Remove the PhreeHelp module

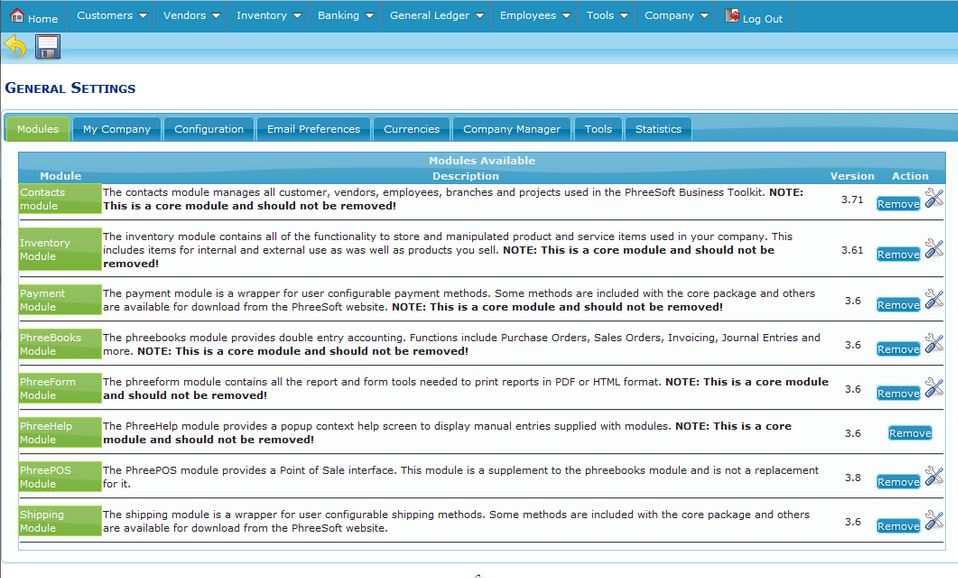tap(909, 433)
